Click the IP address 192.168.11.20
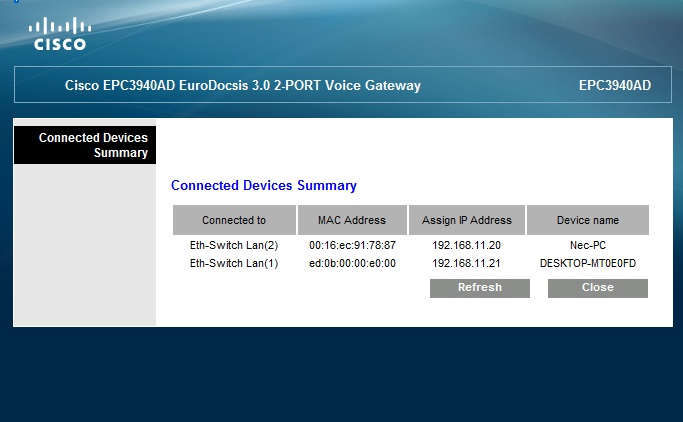 (466, 245)
